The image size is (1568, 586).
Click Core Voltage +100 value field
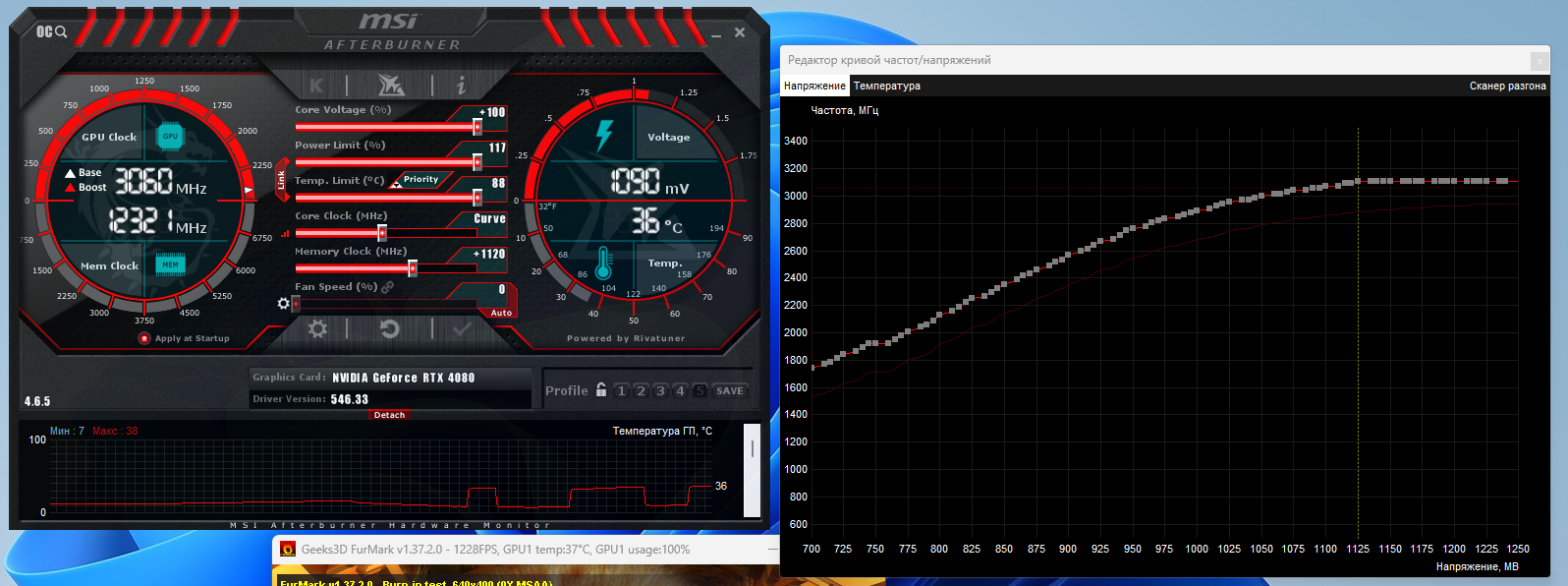click(x=492, y=112)
